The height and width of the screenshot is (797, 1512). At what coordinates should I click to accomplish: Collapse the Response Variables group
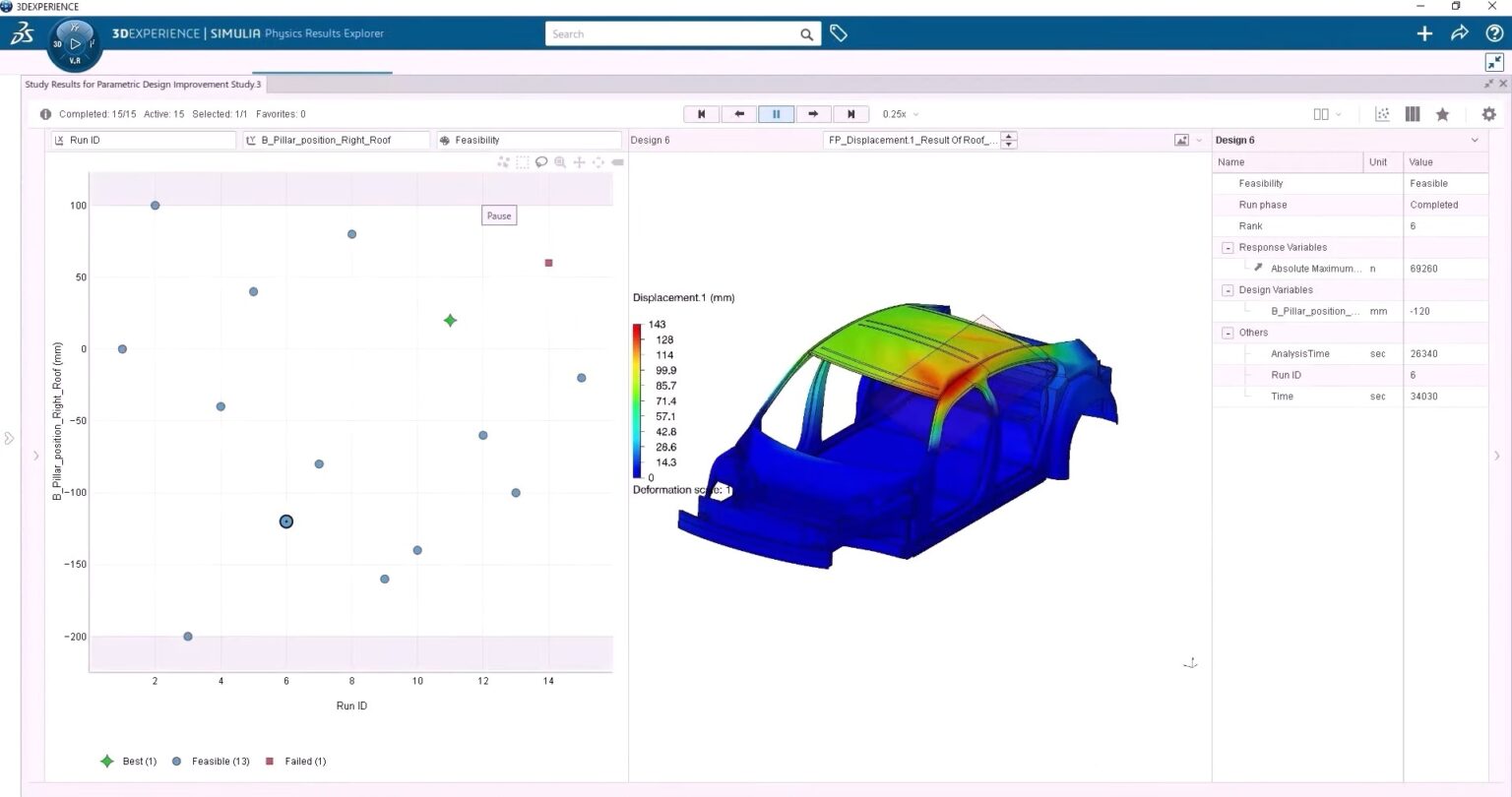coord(1228,247)
